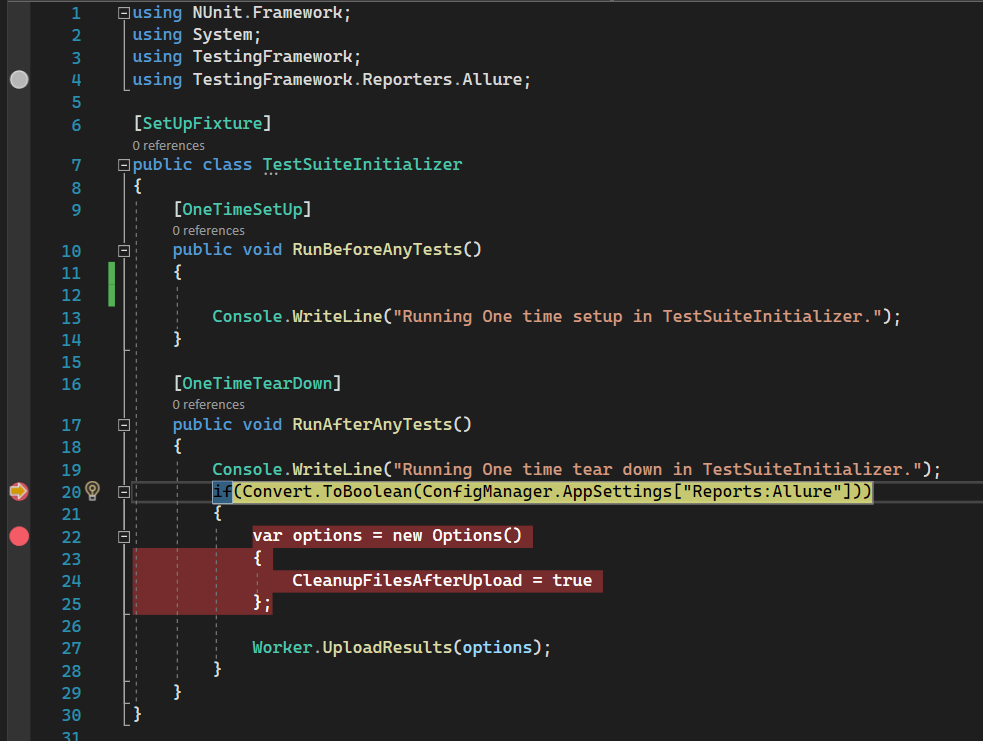Click the TestSuiteInitializer class name

click(x=362, y=165)
